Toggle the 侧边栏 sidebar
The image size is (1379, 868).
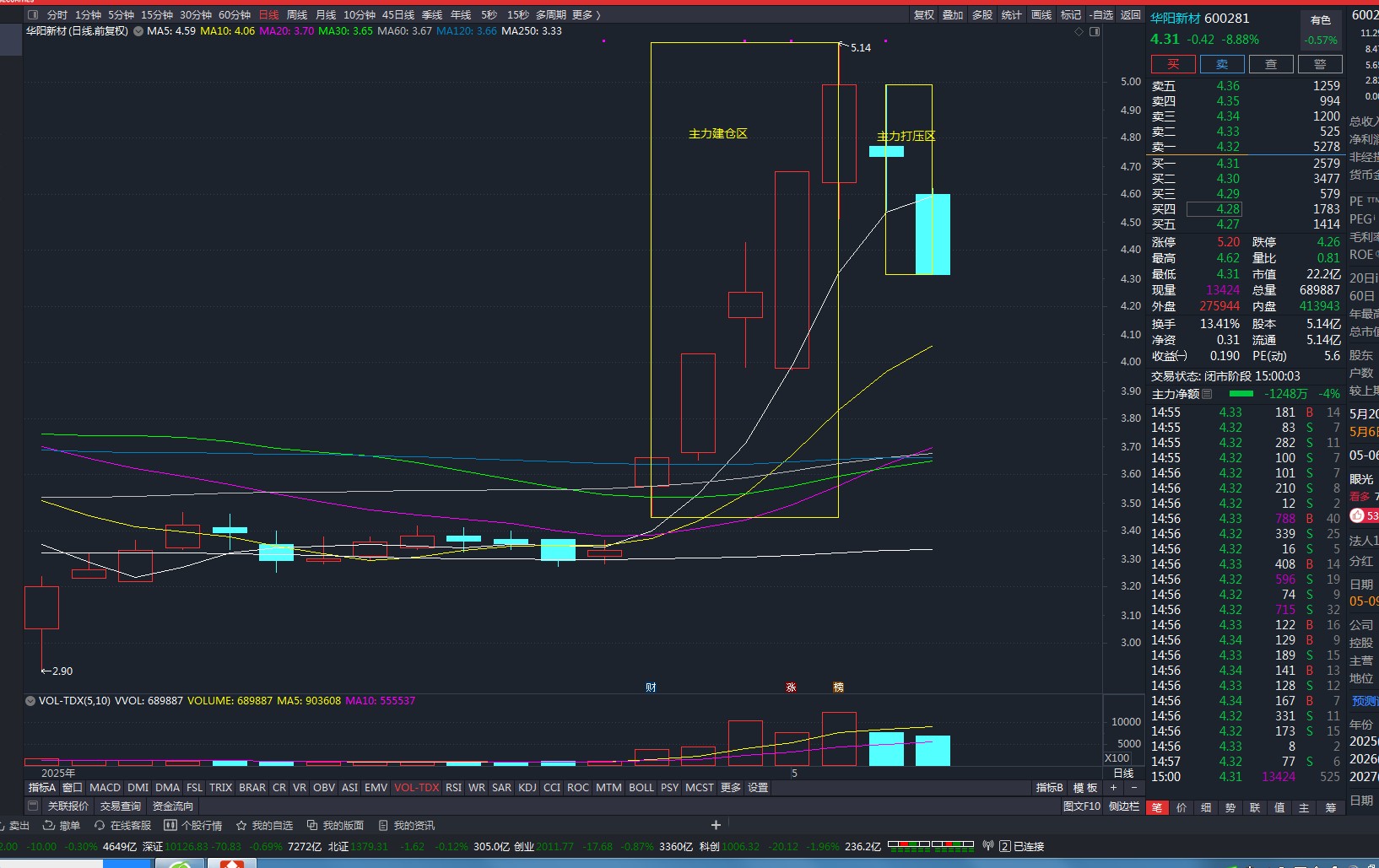click(1124, 806)
